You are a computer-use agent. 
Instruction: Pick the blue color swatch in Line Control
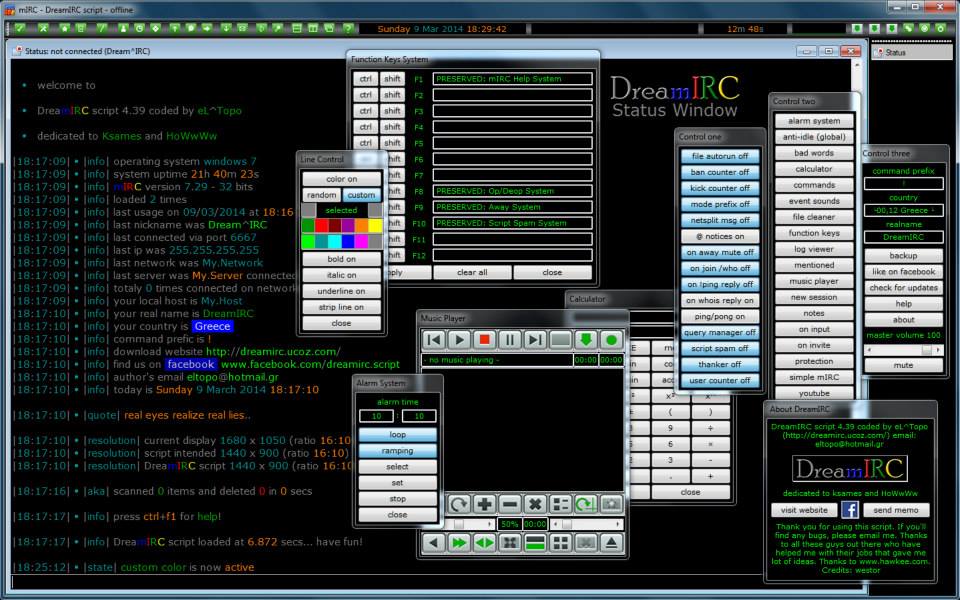[x=348, y=241]
